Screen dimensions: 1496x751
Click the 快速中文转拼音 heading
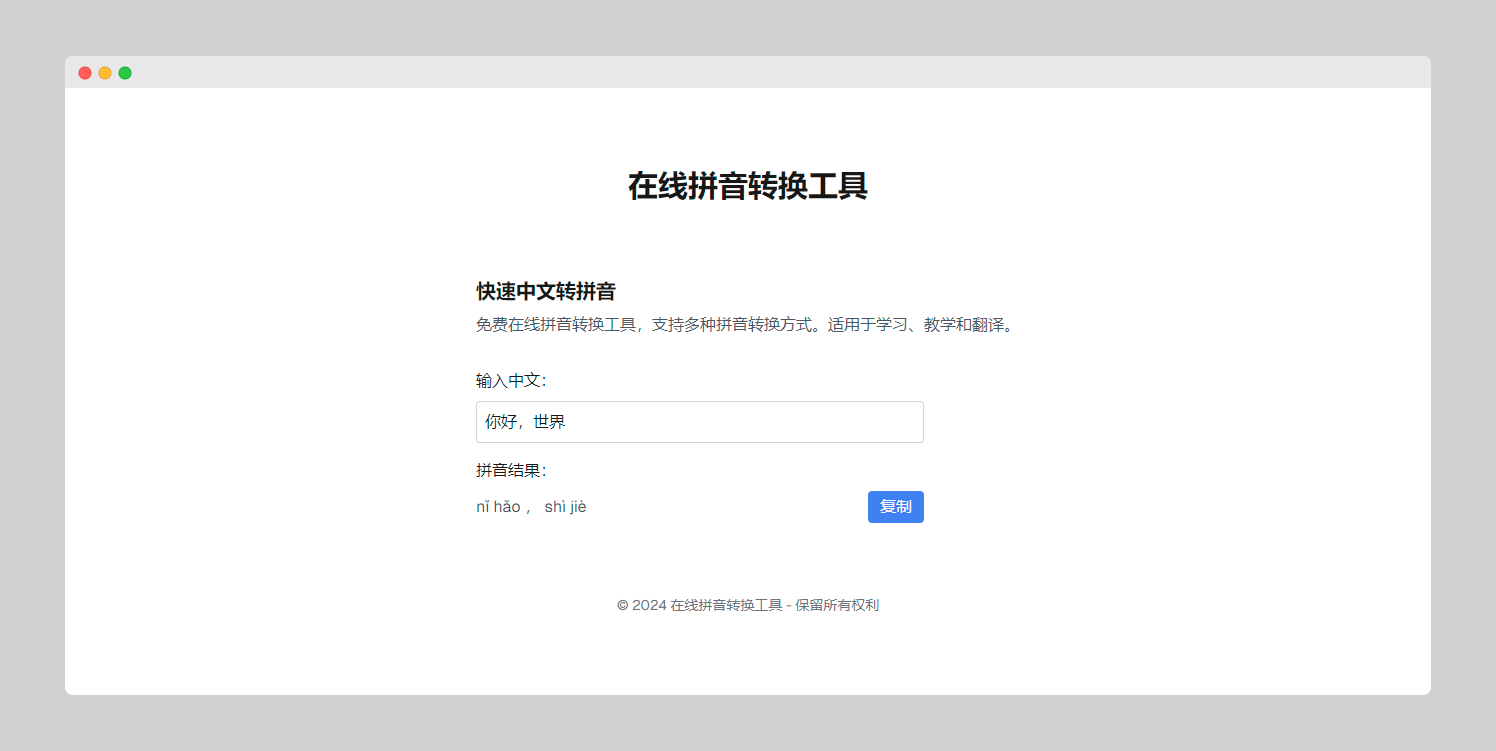545,292
